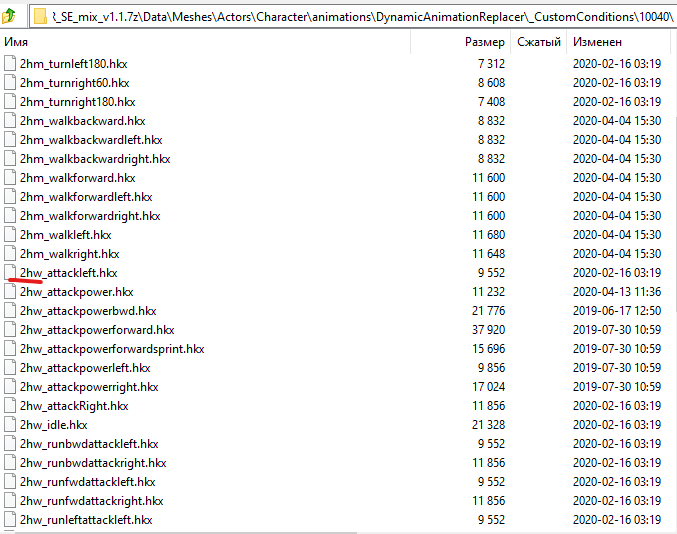677x534 pixels.
Task: Click file name 2hm_walkleft.hkx
Action: [66, 235]
